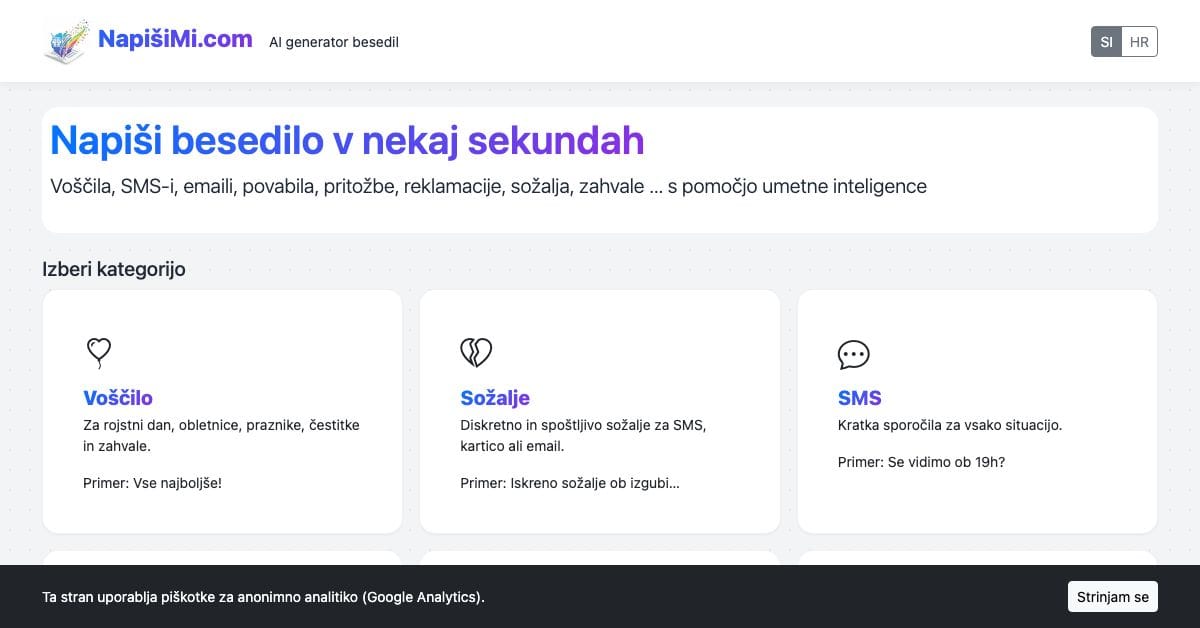Switch language to SI

coord(1107,42)
